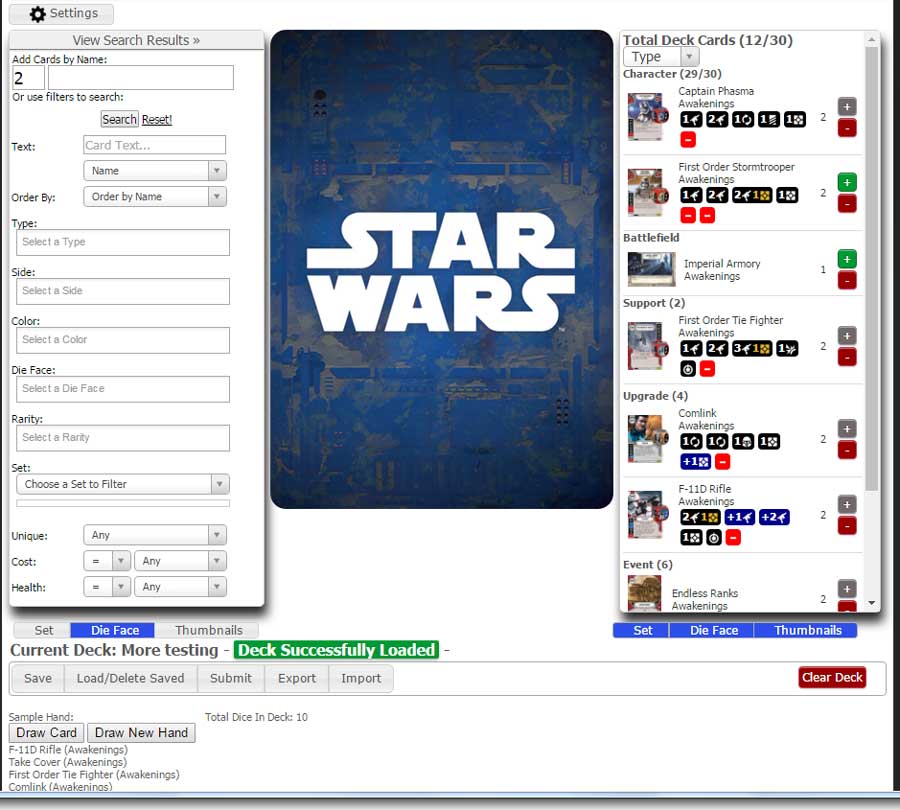The height and width of the screenshot is (810, 900).
Task: Open the Settings gear button
Action: (x=63, y=13)
